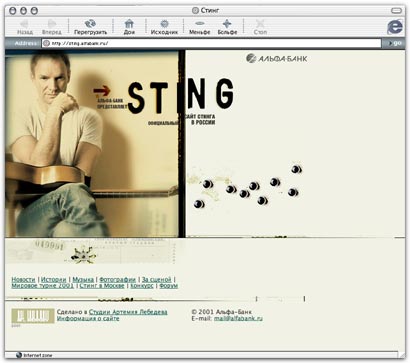Click the go button beside address bar
The width and height of the screenshot is (410, 363).
(395, 43)
